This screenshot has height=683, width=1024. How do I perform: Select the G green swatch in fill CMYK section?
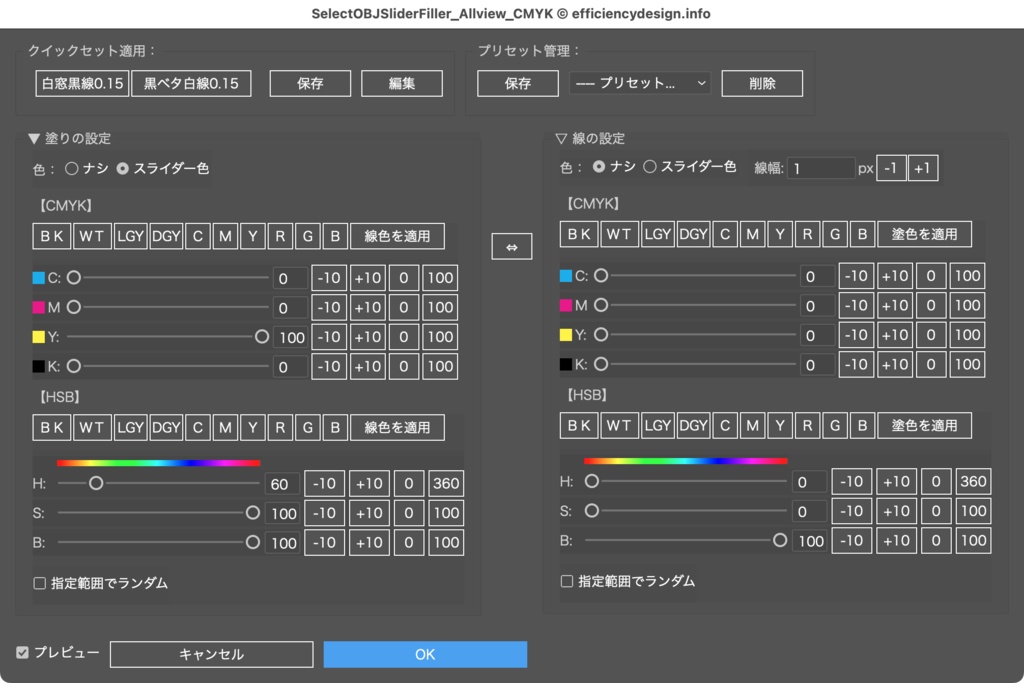(307, 234)
